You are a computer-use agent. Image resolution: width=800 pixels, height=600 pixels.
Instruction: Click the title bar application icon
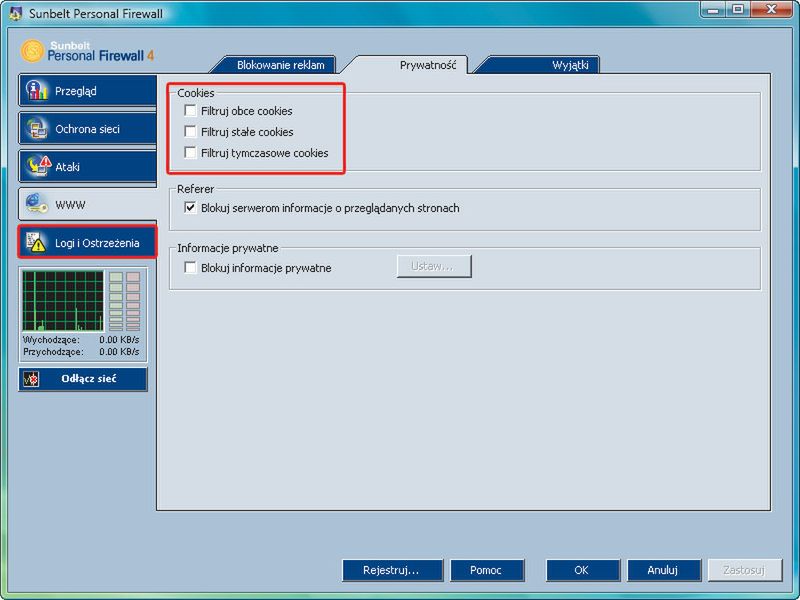(x=16, y=13)
